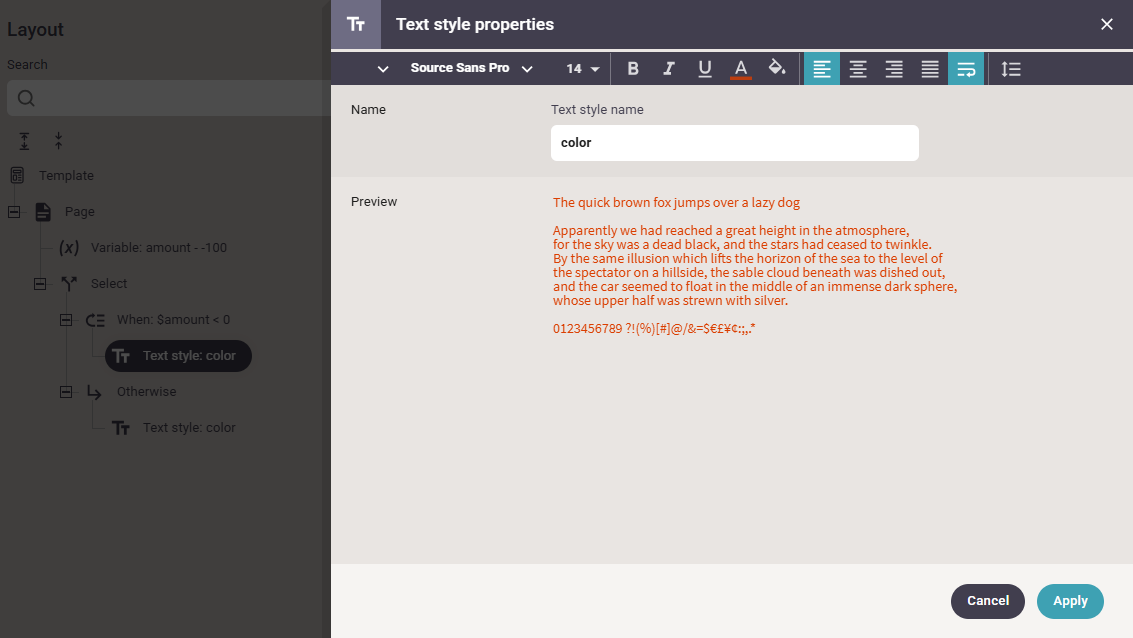Click preview symbols line '0123456789'
Image resolution: width=1133 pixels, height=638 pixels.
tap(654, 329)
